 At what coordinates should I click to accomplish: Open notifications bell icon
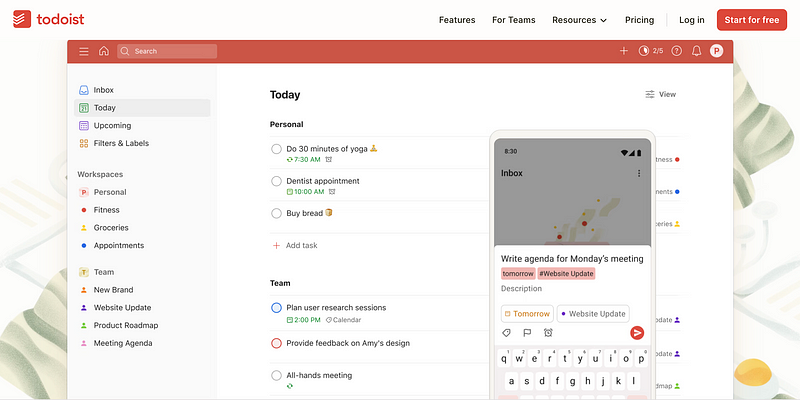696,51
